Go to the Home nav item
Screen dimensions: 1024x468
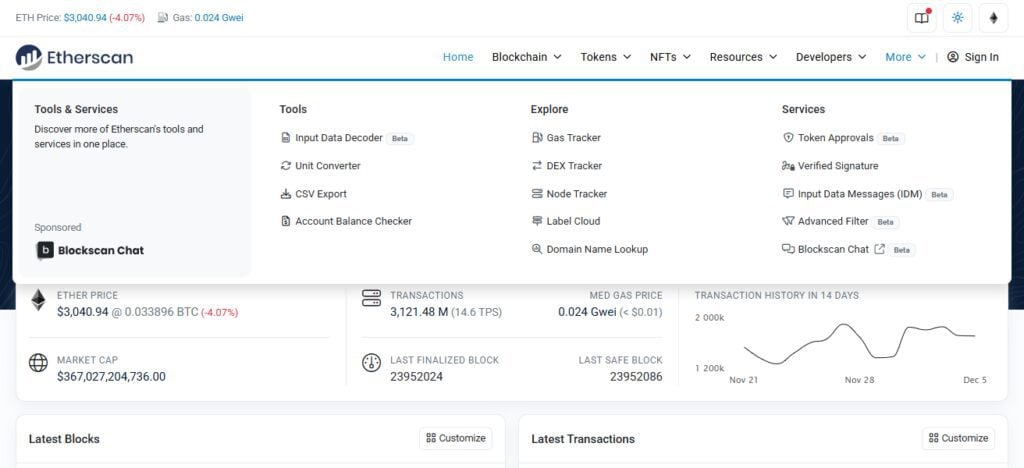[x=458, y=57]
